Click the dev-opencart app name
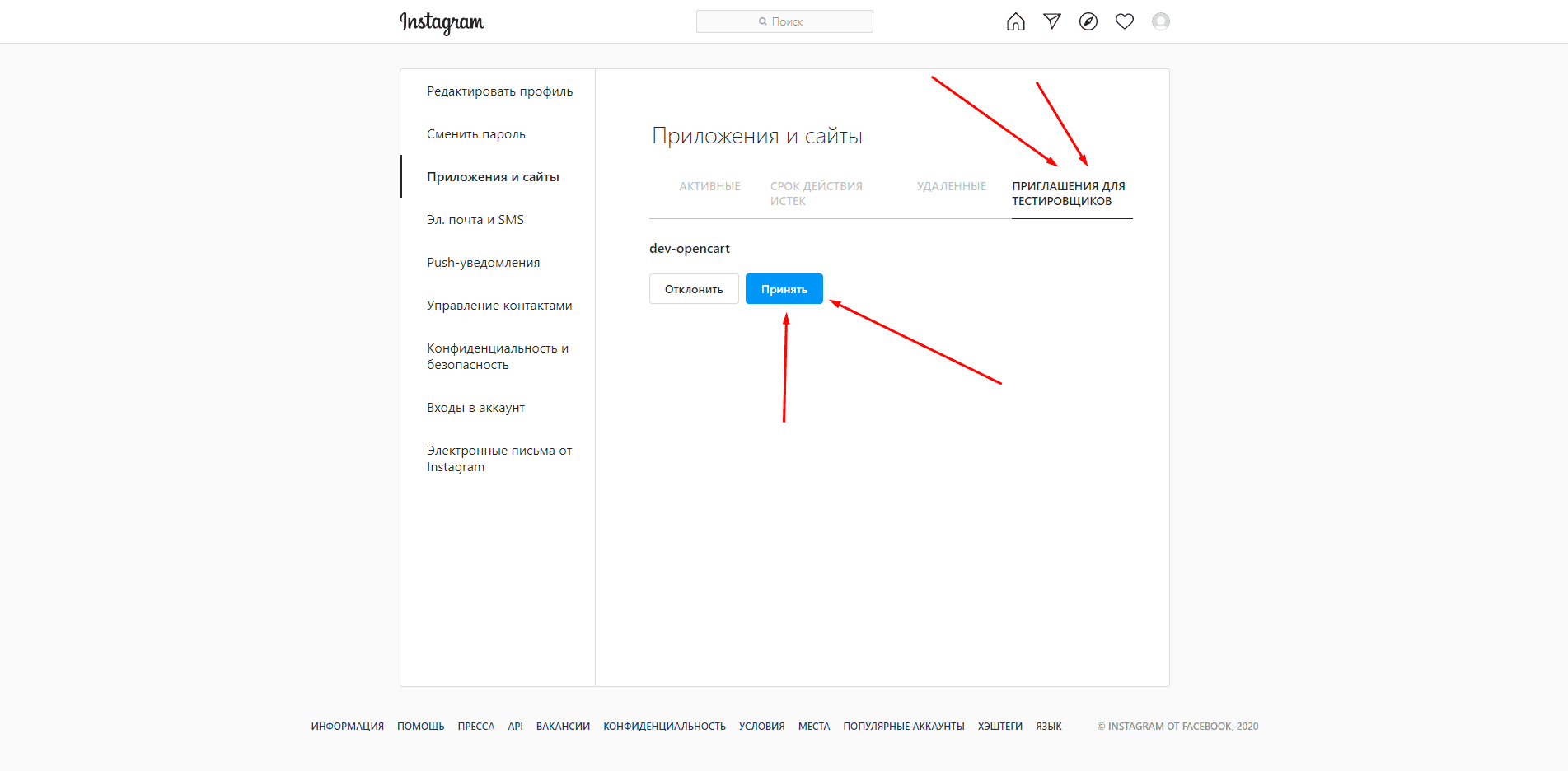 690,249
